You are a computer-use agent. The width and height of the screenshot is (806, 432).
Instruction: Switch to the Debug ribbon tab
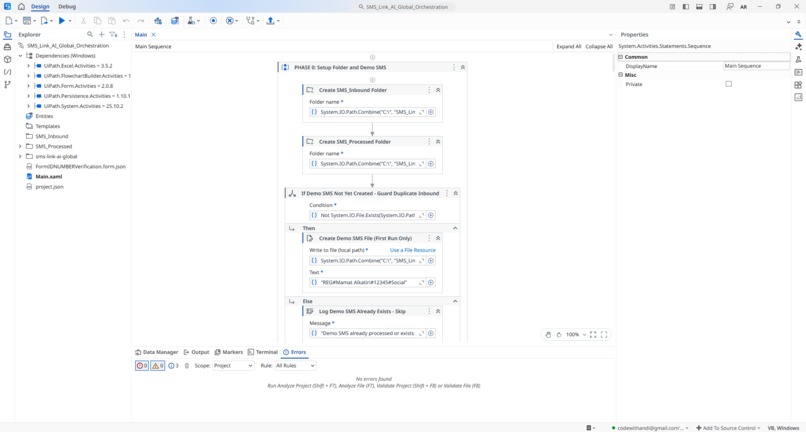click(67, 7)
